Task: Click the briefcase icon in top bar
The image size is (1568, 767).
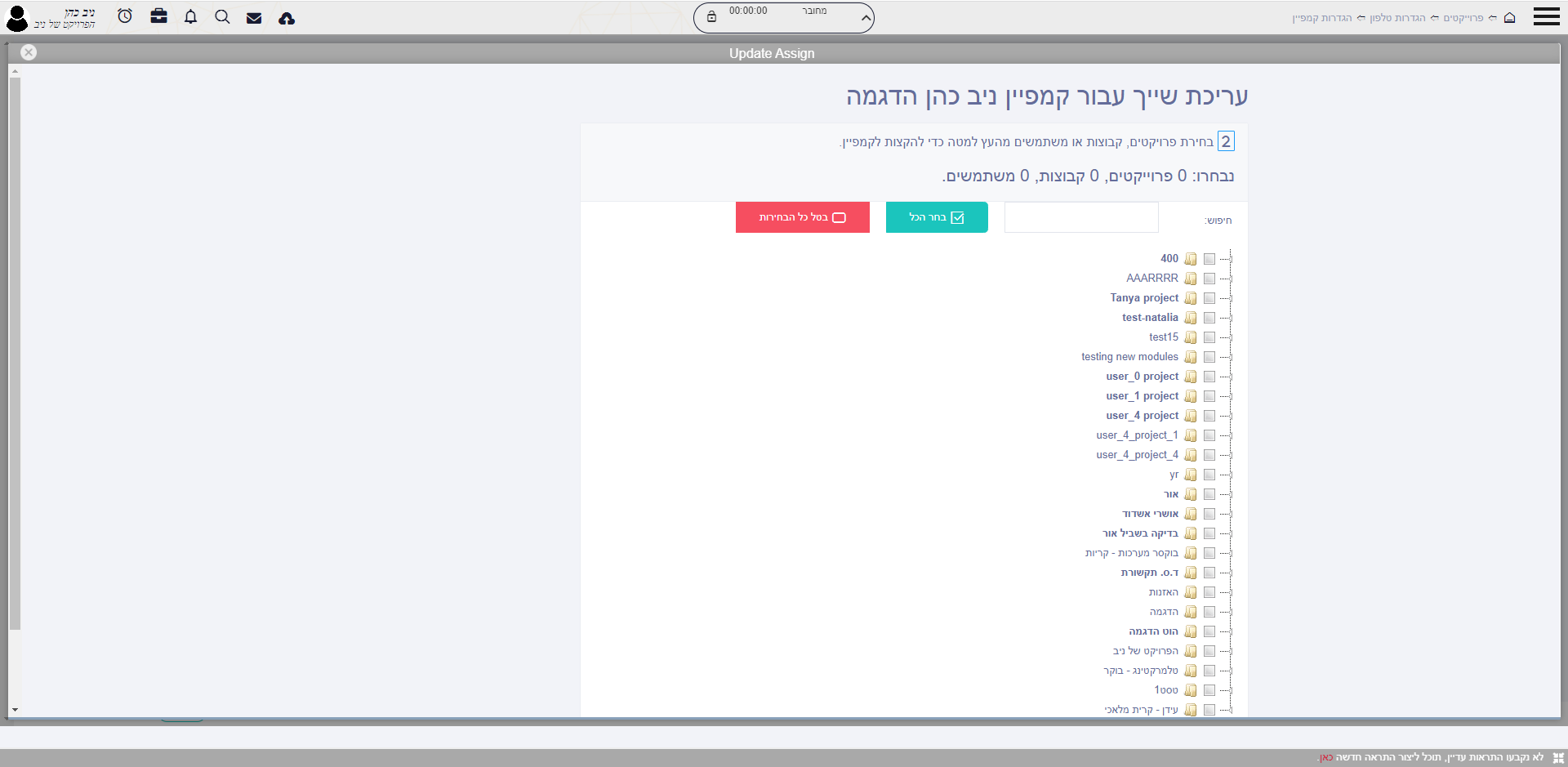Action: (x=158, y=16)
